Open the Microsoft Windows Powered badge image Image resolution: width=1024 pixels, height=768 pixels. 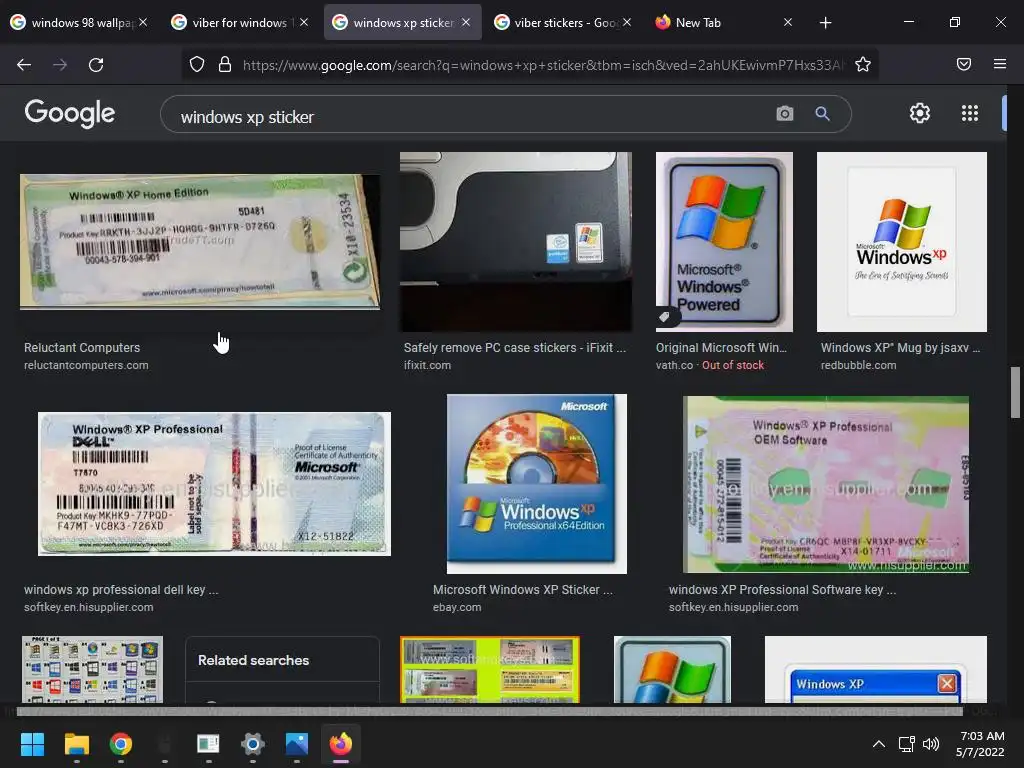pyautogui.click(x=724, y=242)
